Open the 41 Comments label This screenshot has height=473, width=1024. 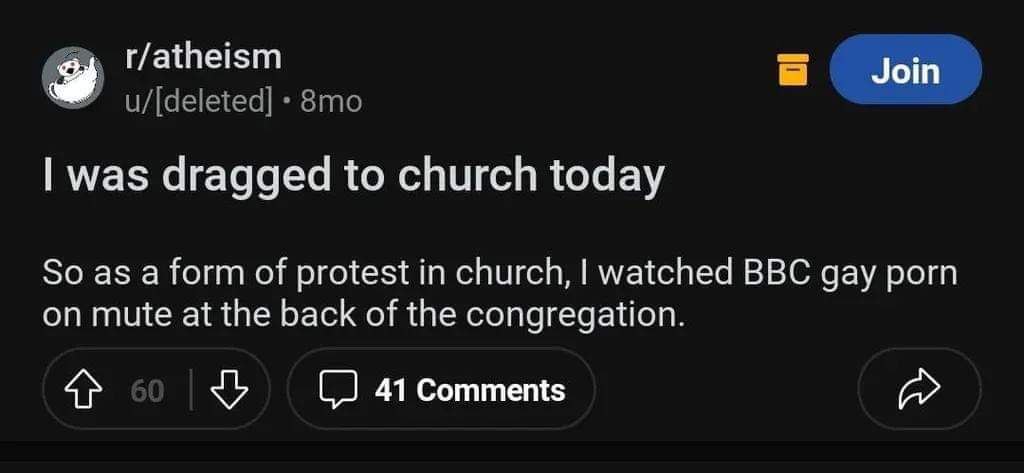469,389
